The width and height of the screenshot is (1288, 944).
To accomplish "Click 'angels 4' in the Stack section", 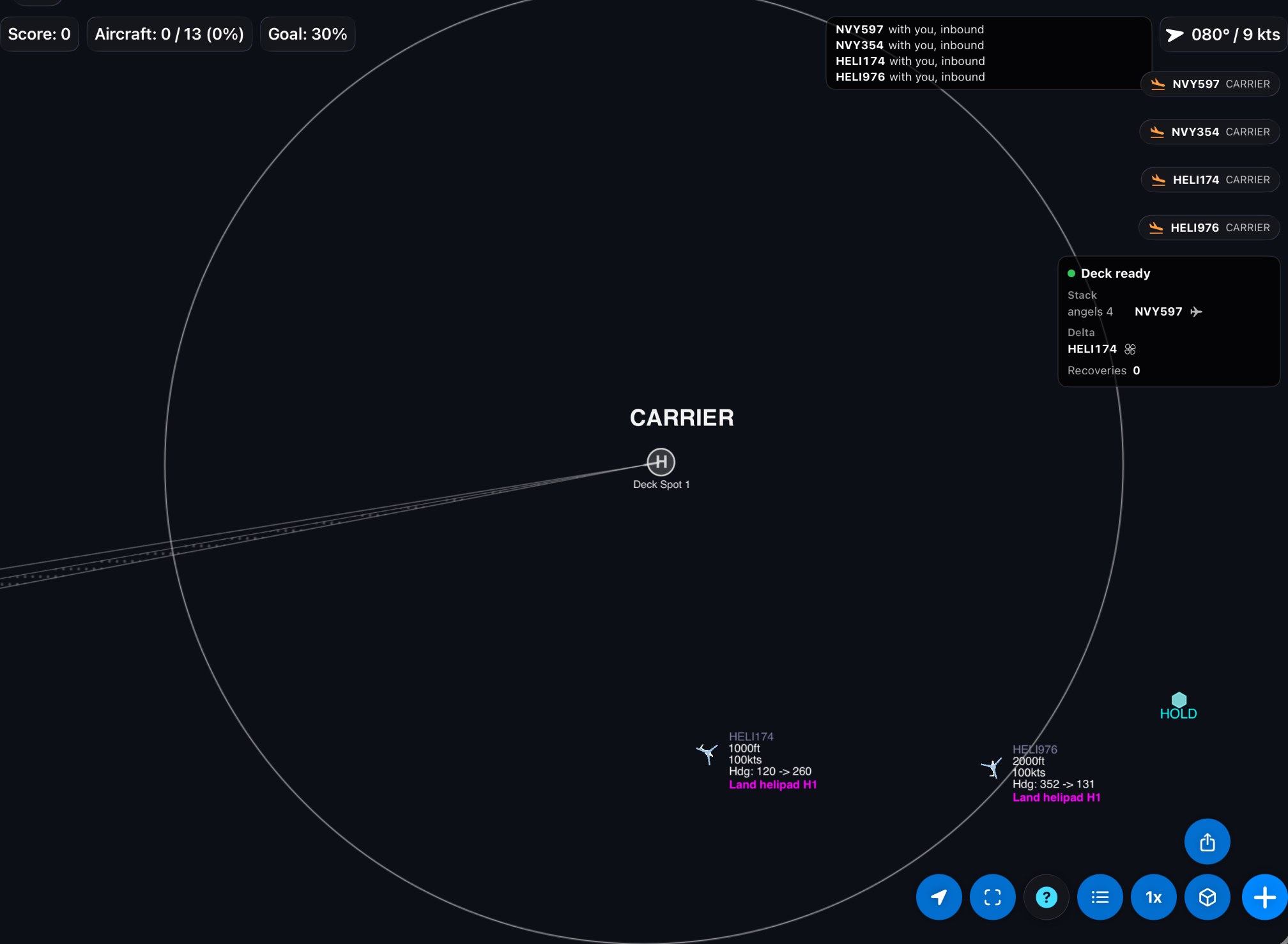I will click(1090, 312).
